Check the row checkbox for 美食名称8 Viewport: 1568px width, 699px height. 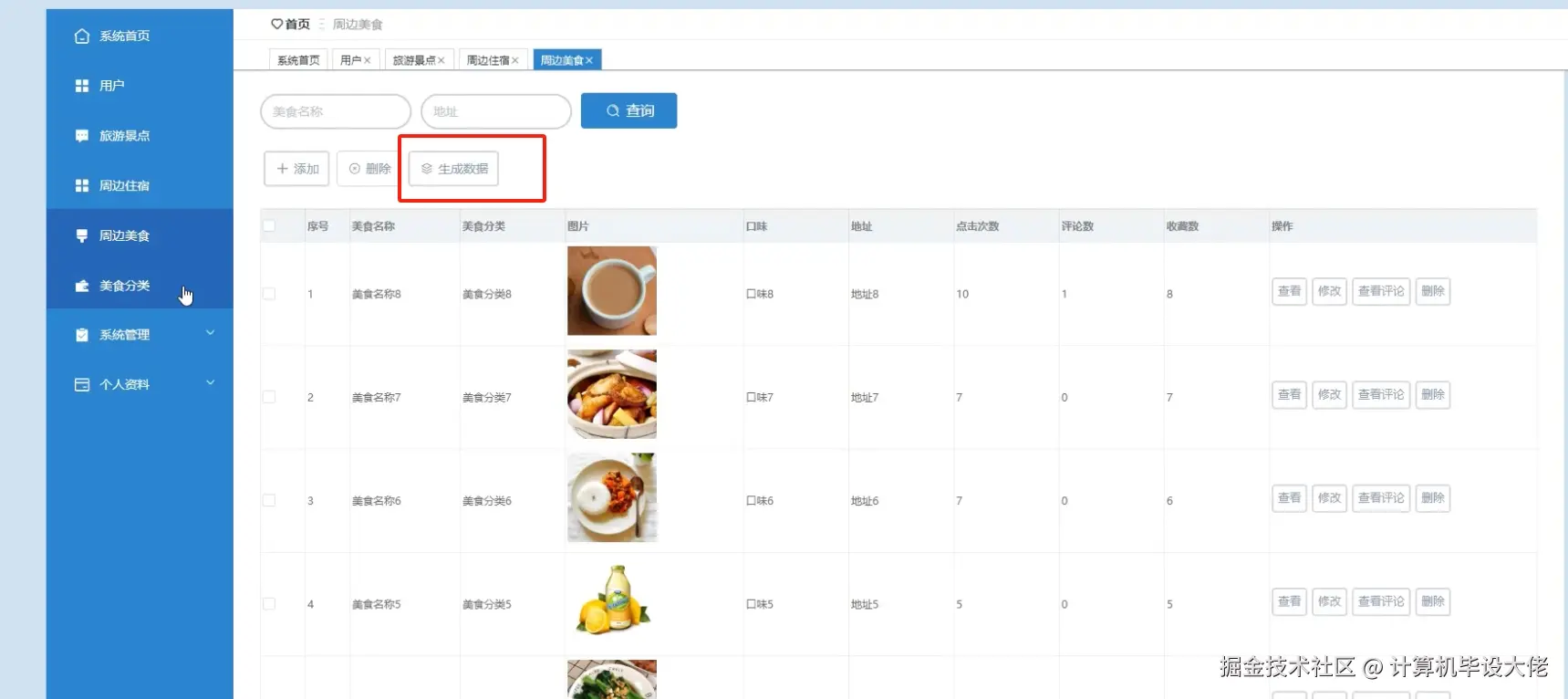[269, 294]
